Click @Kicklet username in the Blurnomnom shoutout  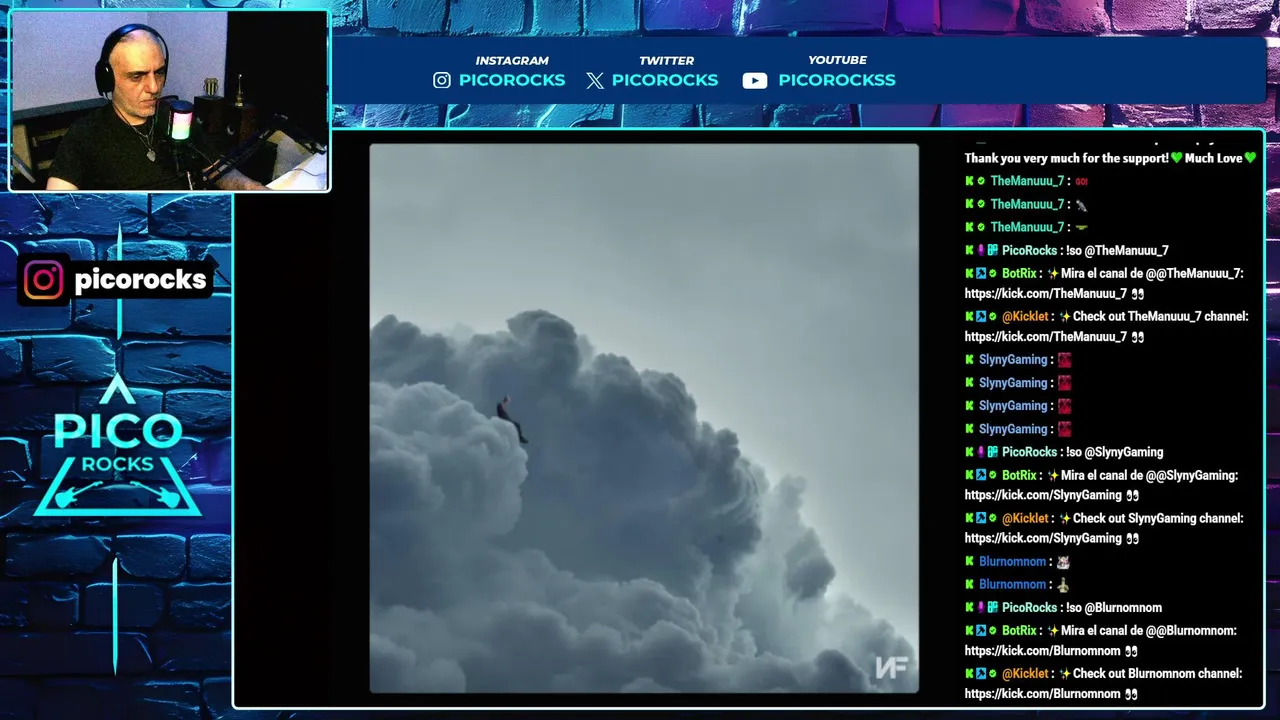(x=1025, y=674)
